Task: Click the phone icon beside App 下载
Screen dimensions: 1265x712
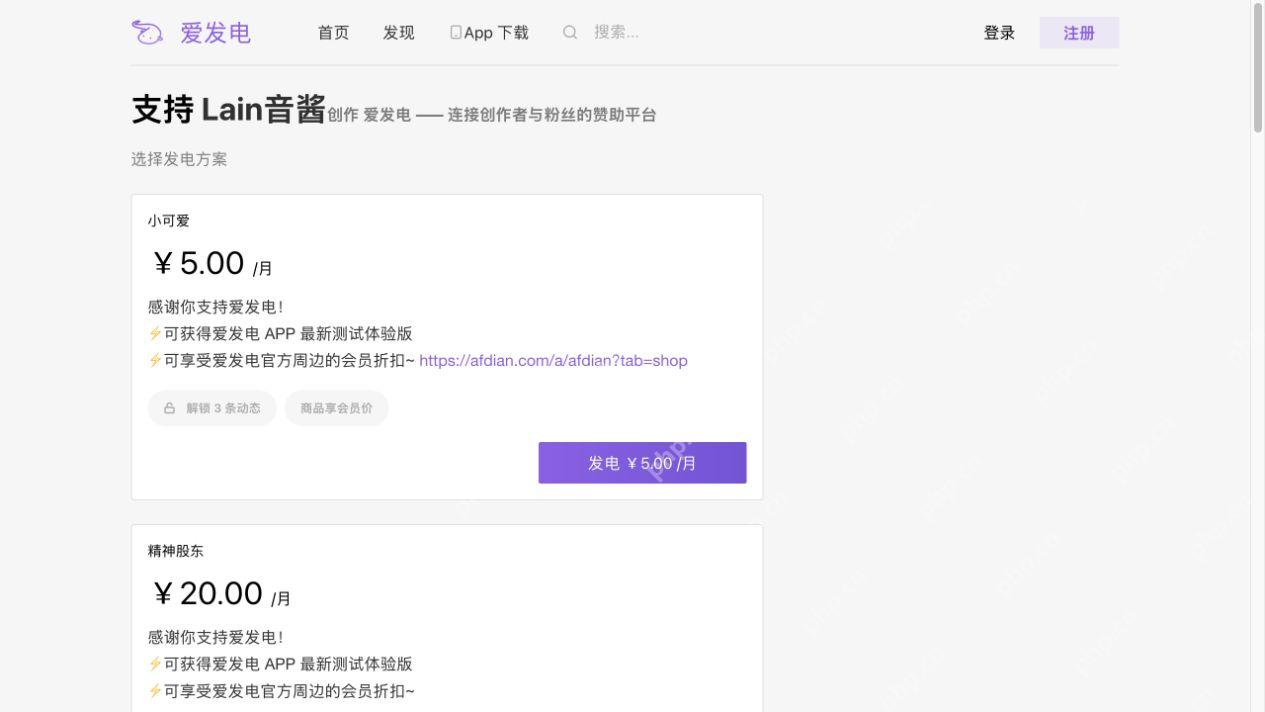Action: [x=456, y=33]
